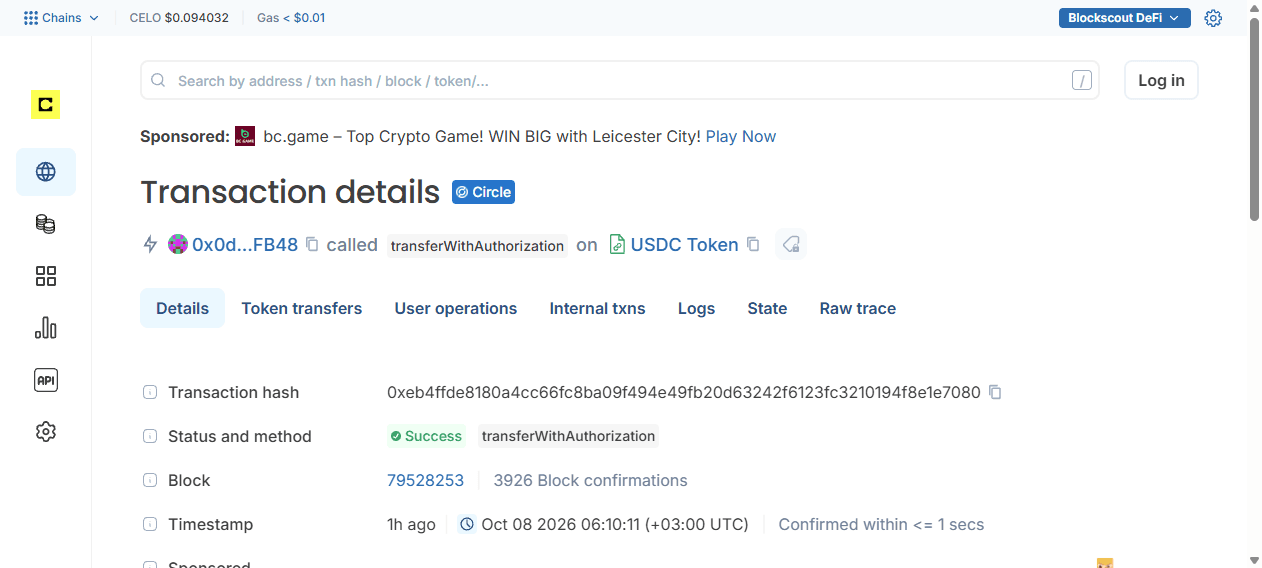
Task: Click the Log in button
Action: click(1161, 80)
